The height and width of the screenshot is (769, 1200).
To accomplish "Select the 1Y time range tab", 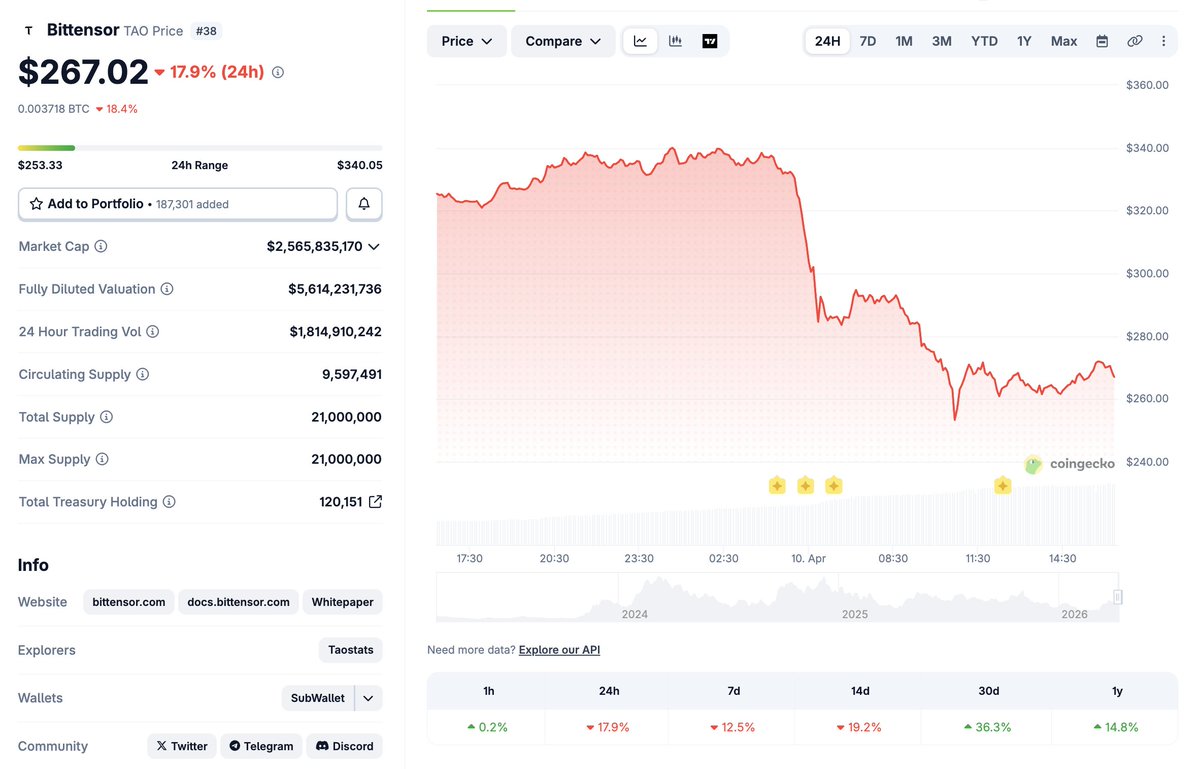I will (1024, 41).
